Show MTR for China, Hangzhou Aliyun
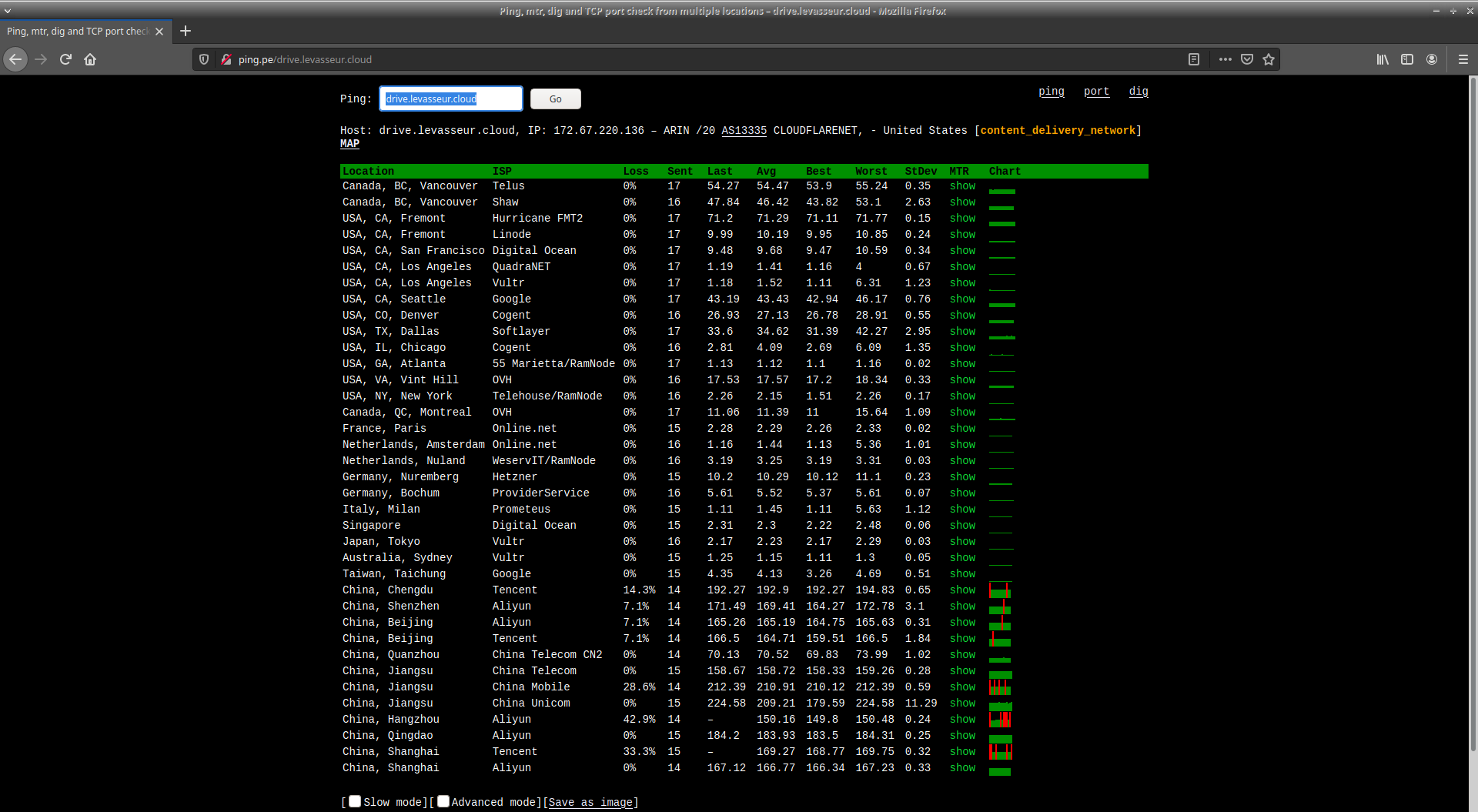Image resolution: width=1478 pixels, height=812 pixels. pos(962,720)
